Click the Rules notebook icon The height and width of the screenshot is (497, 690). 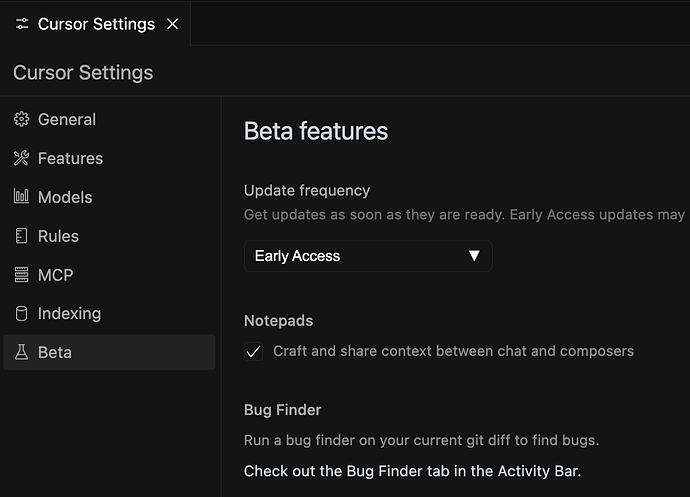click(x=21, y=236)
